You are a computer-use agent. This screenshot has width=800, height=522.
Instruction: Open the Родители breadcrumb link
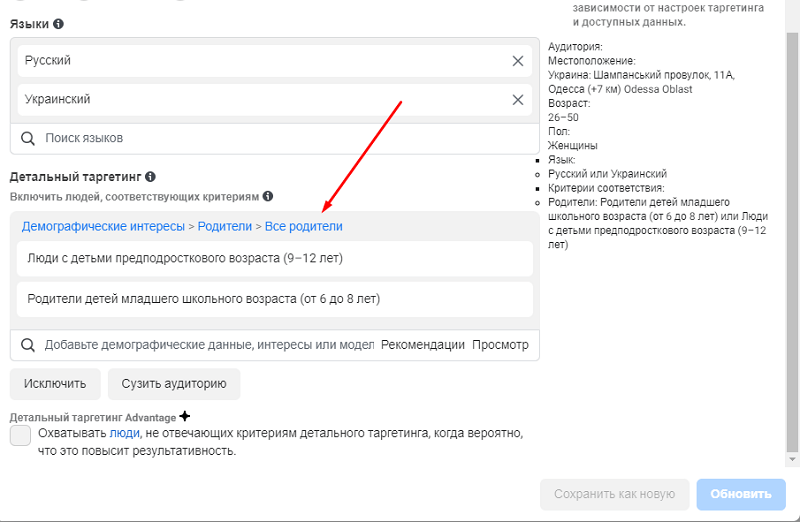[x=224, y=226]
